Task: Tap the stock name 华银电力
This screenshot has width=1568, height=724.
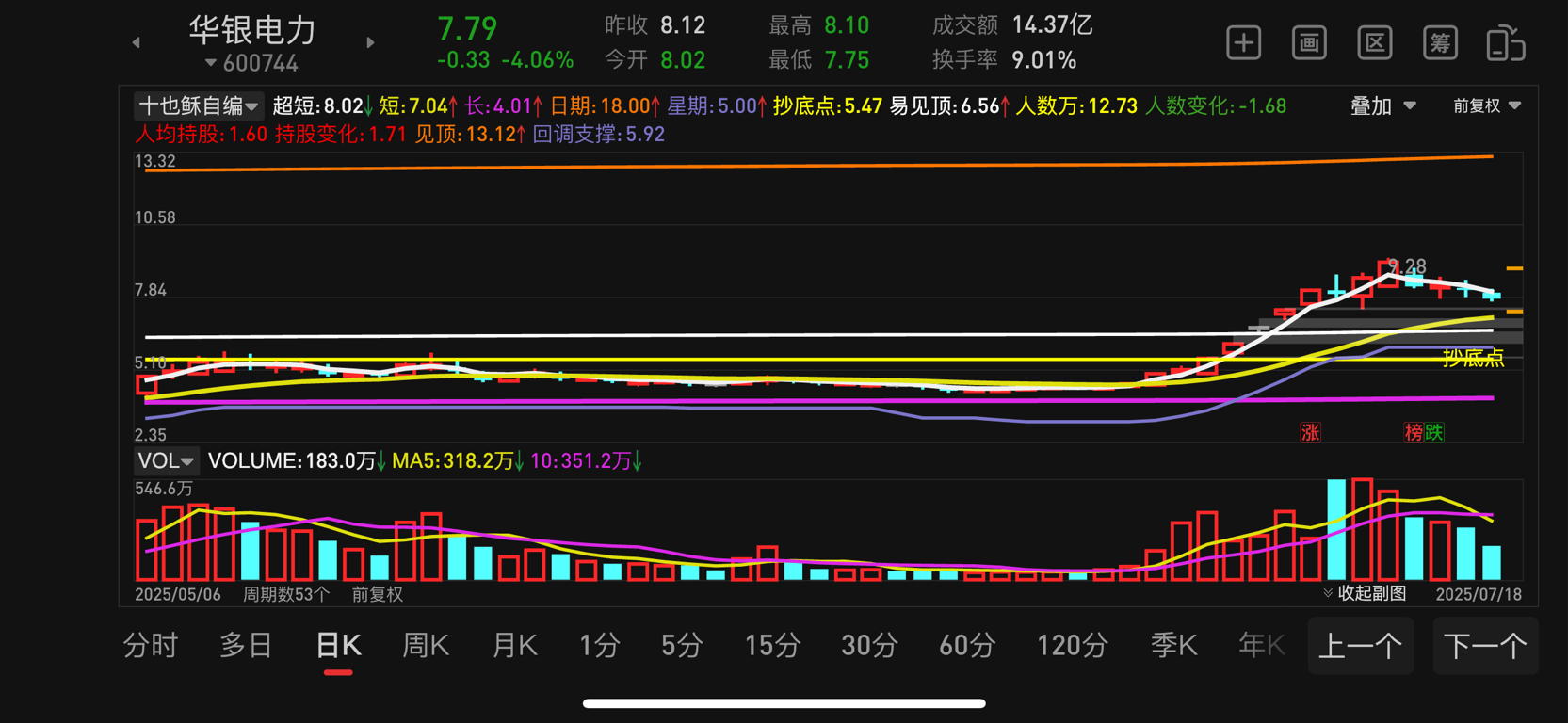Action: [252, 30]
